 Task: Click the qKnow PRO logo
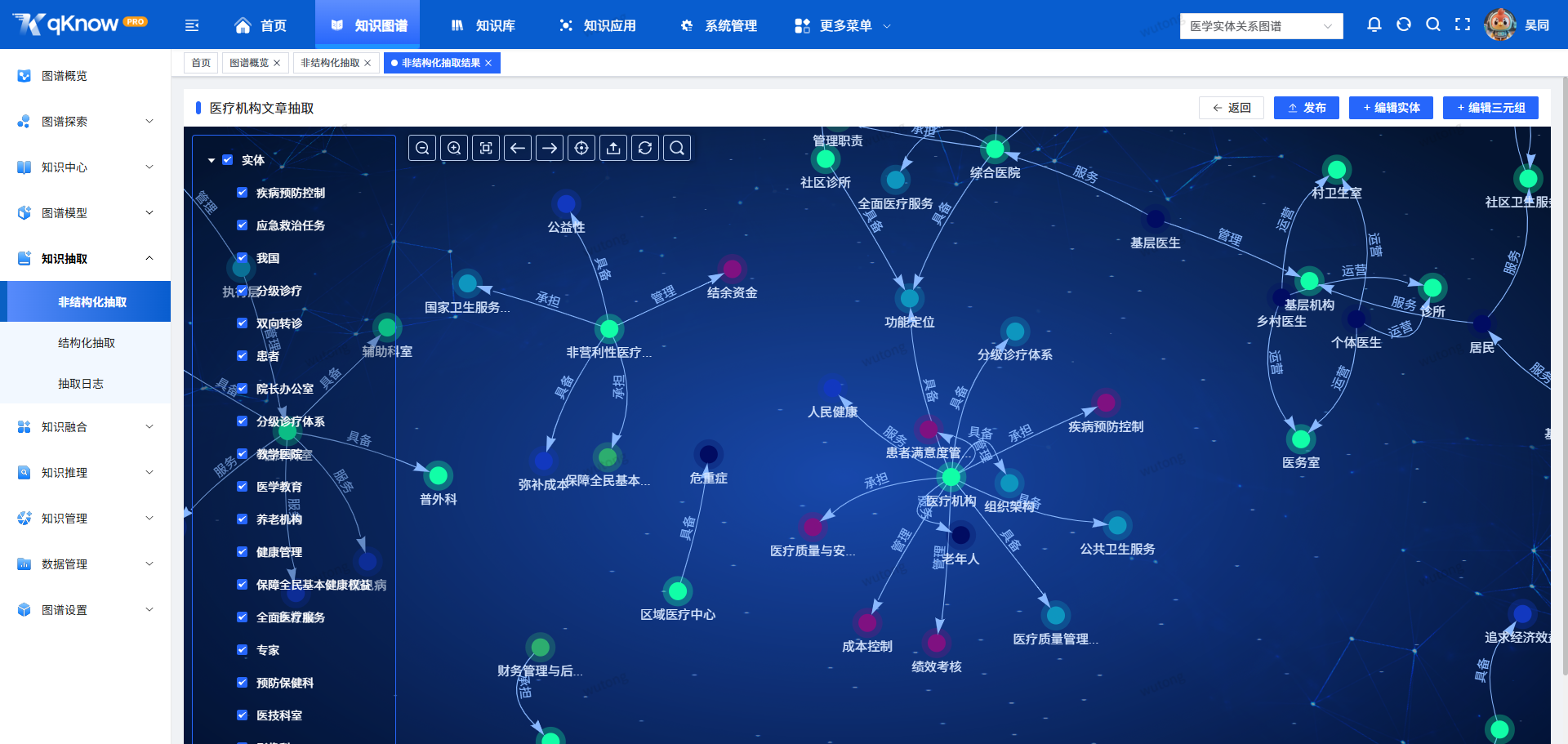(80, 24)
